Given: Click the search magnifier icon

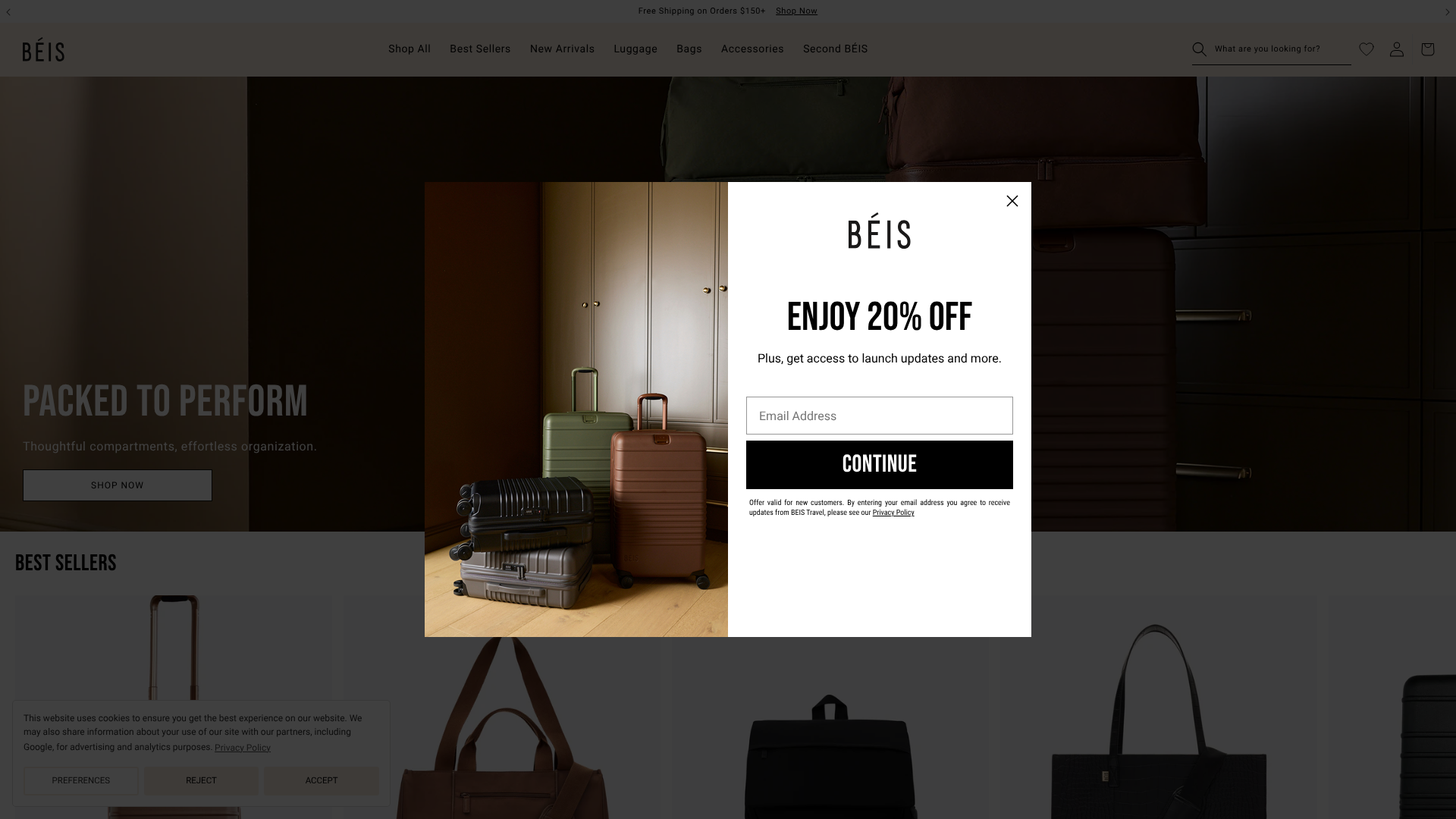Looking at the screenshot, I should pos(1199,49).
